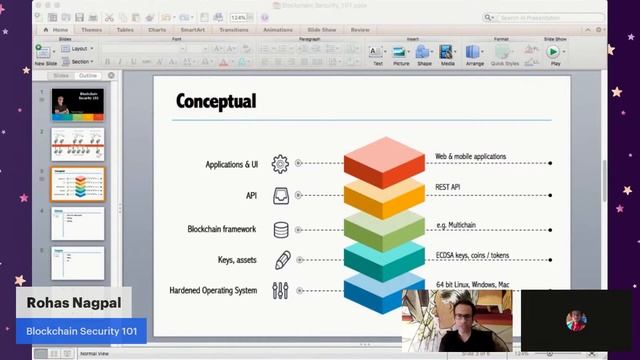Open the font name combo box
640x360 pixels.
pos(144,49)
